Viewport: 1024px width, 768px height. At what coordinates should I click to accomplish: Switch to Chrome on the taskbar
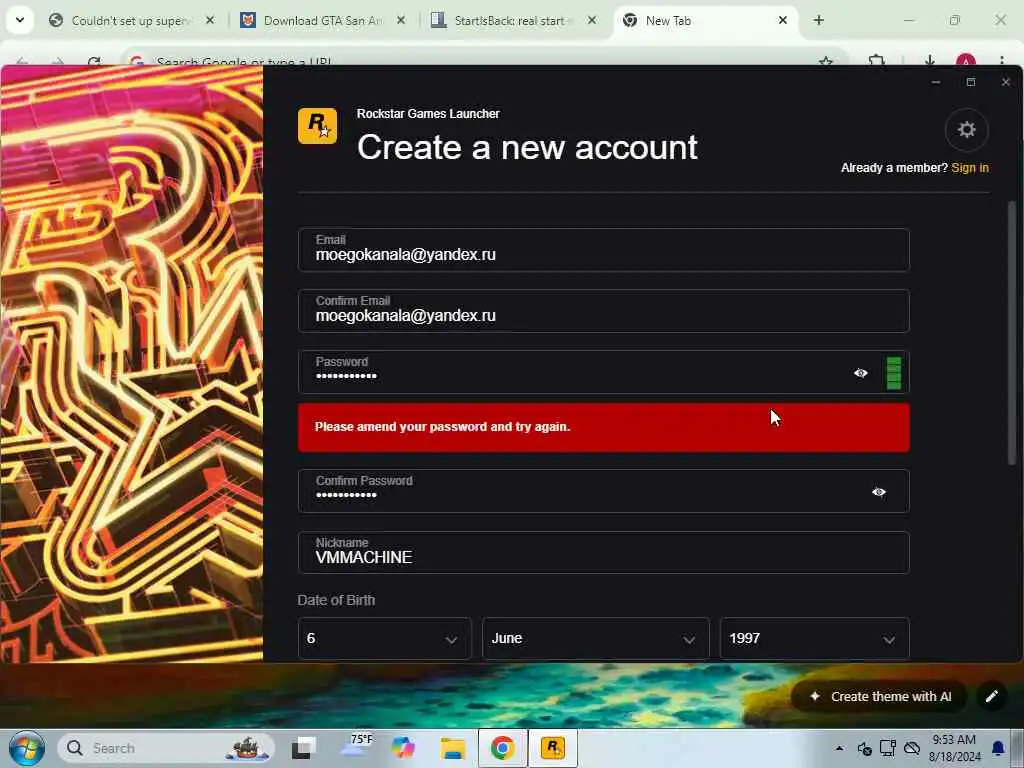502,748
